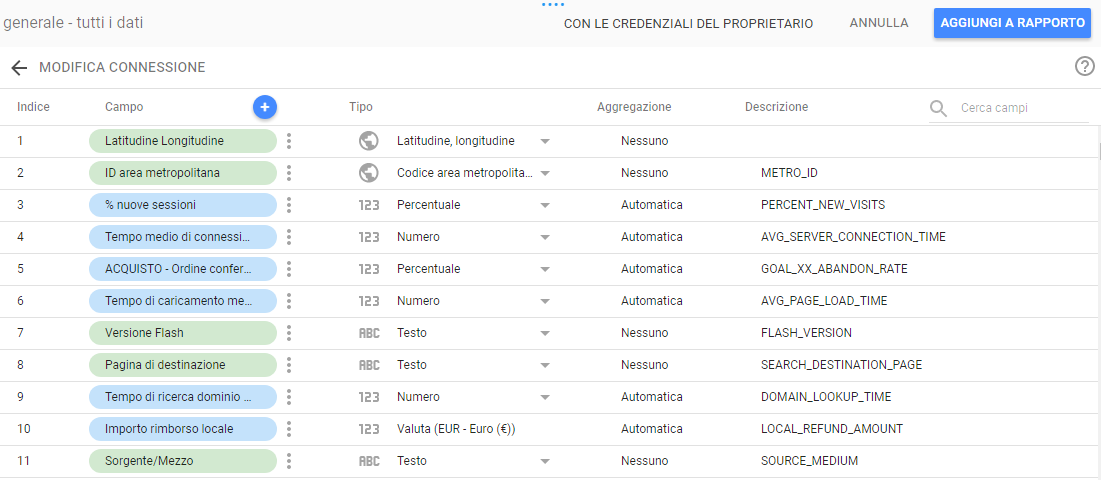1101x480 pixels.
Task: Open the help question mark icon
Action: [x=1084, y=66]
